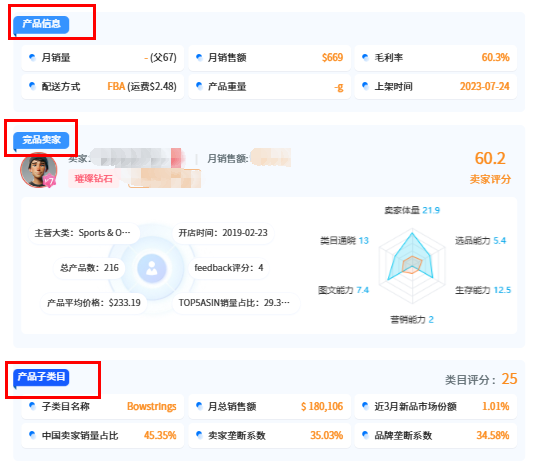Click the blue bullet beside 卖家垄断系数
This screenshot has height=469, width=536.
199,435
